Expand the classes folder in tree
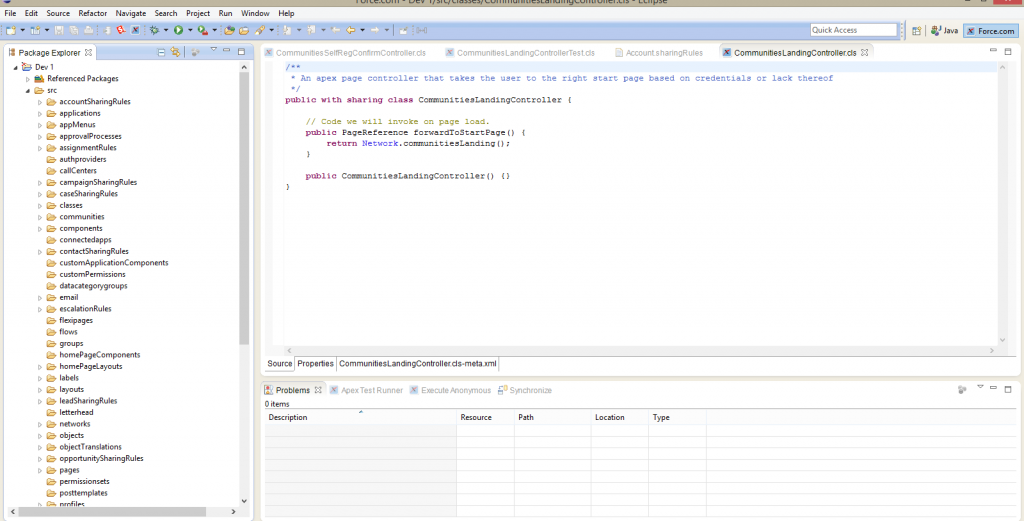The height and width of the screenshot is (521, 1024). point(40,205)
